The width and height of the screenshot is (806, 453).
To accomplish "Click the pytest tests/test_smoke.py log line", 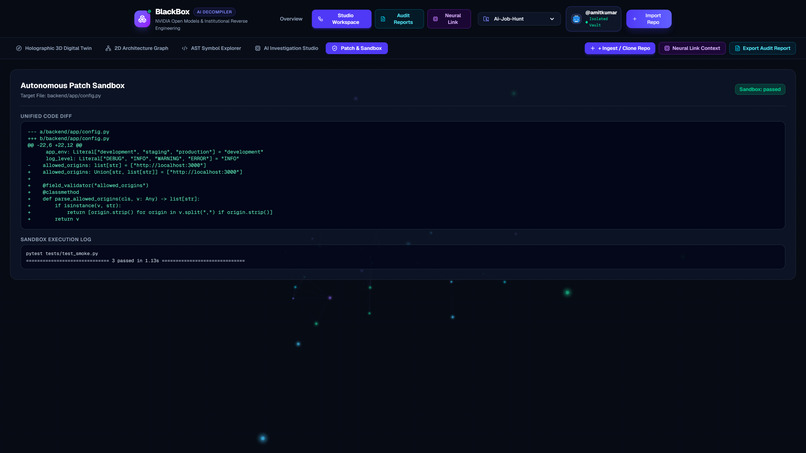I will pyautogui.click(x=62, y=253).
